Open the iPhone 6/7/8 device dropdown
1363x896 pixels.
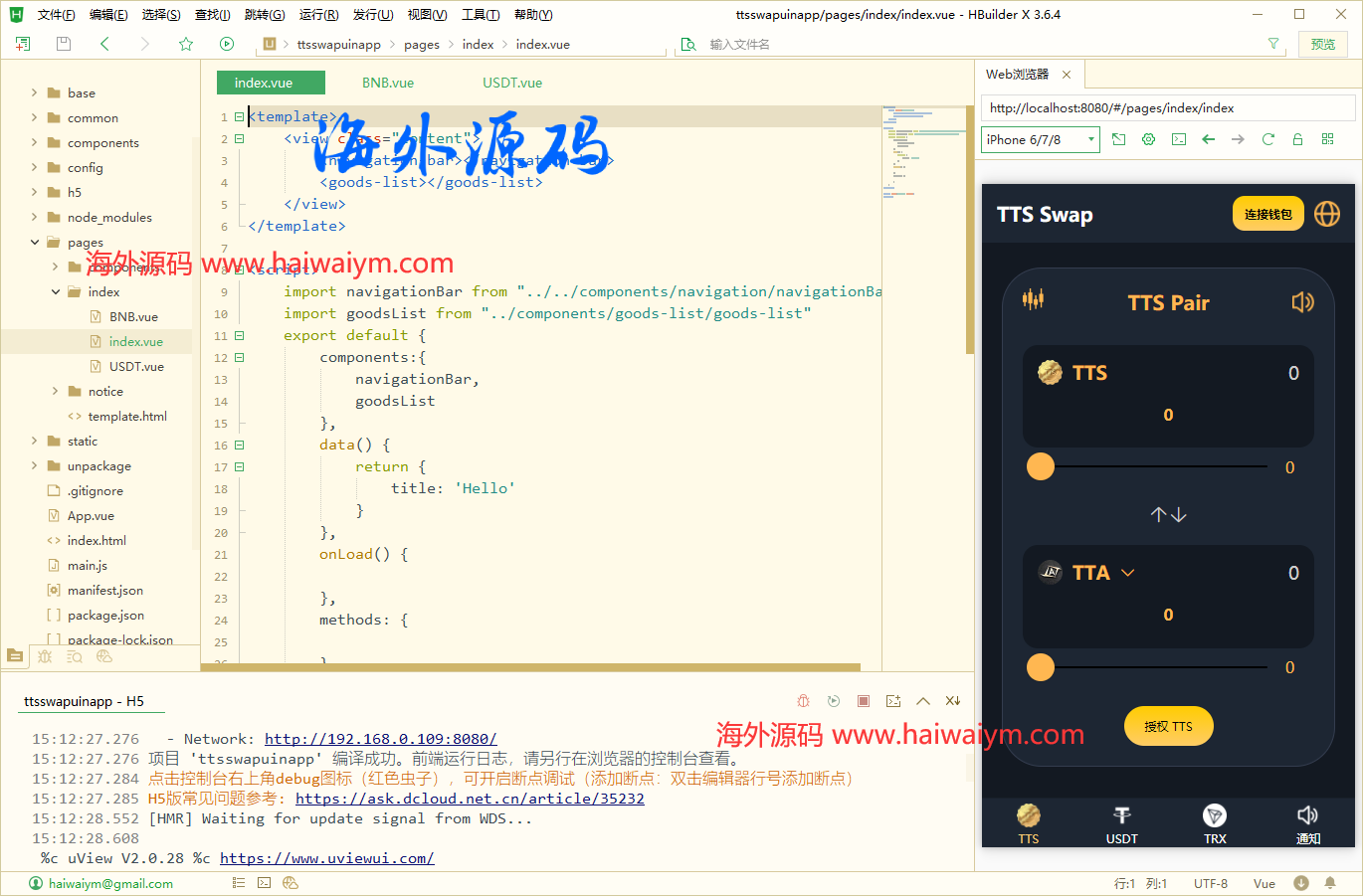[1040, 139]
